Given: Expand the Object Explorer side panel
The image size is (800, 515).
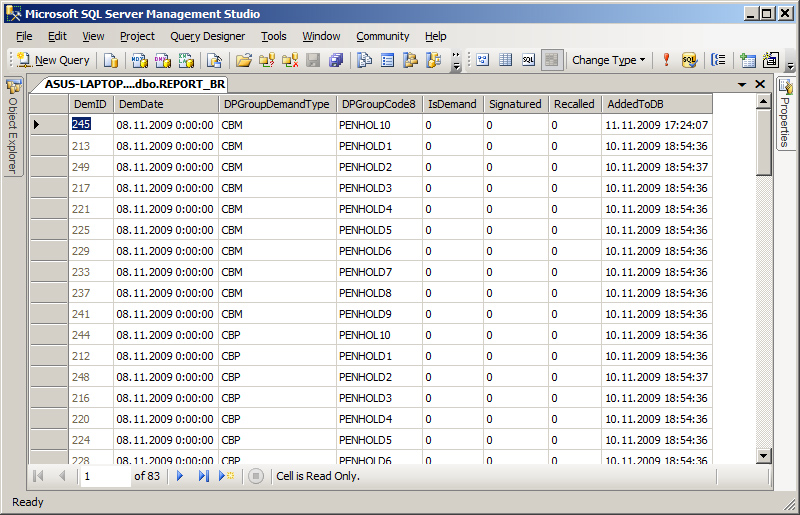Looking at the screenshot, I should [x=13, y=127].
